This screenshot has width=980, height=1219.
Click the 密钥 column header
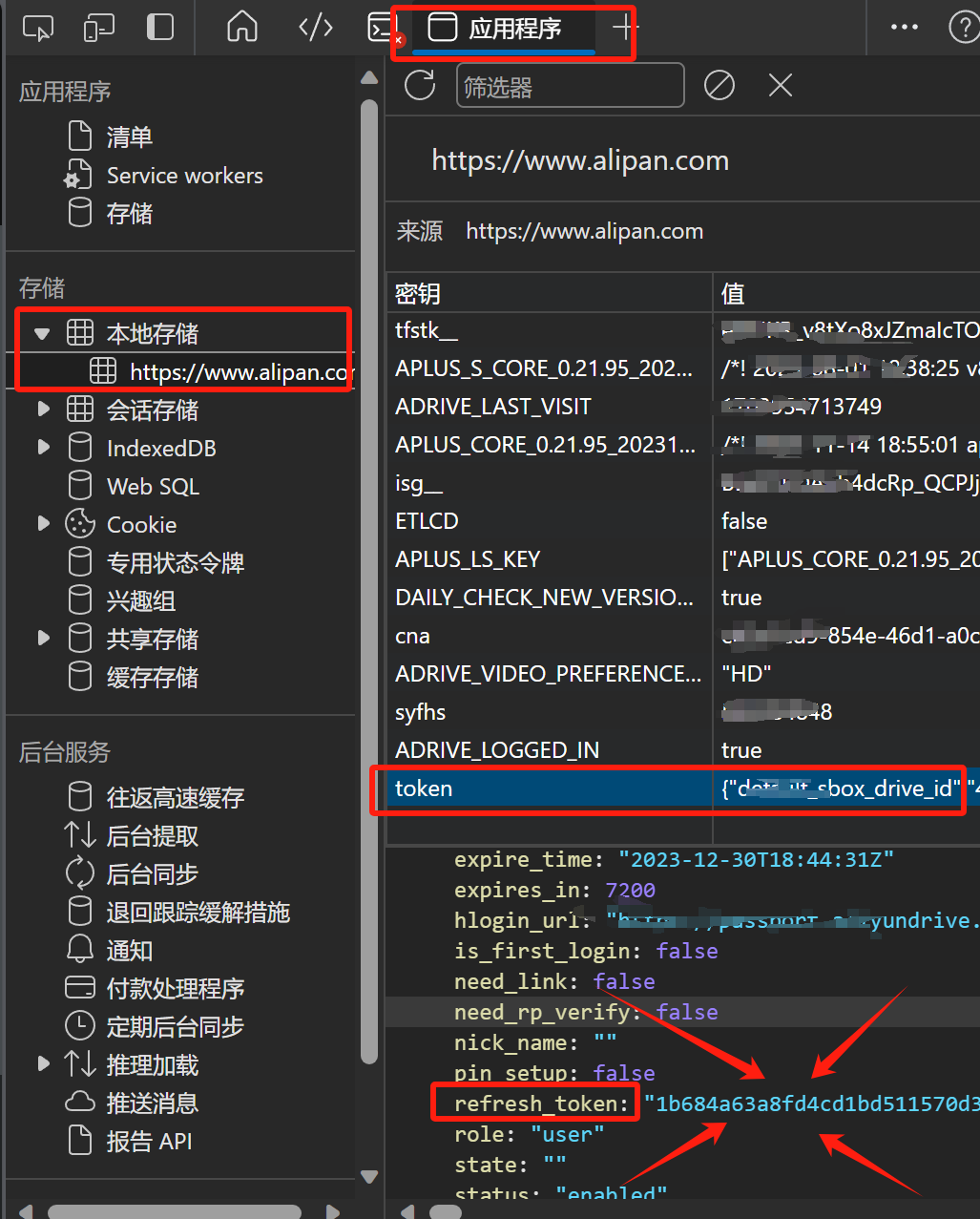pos(550,293)
